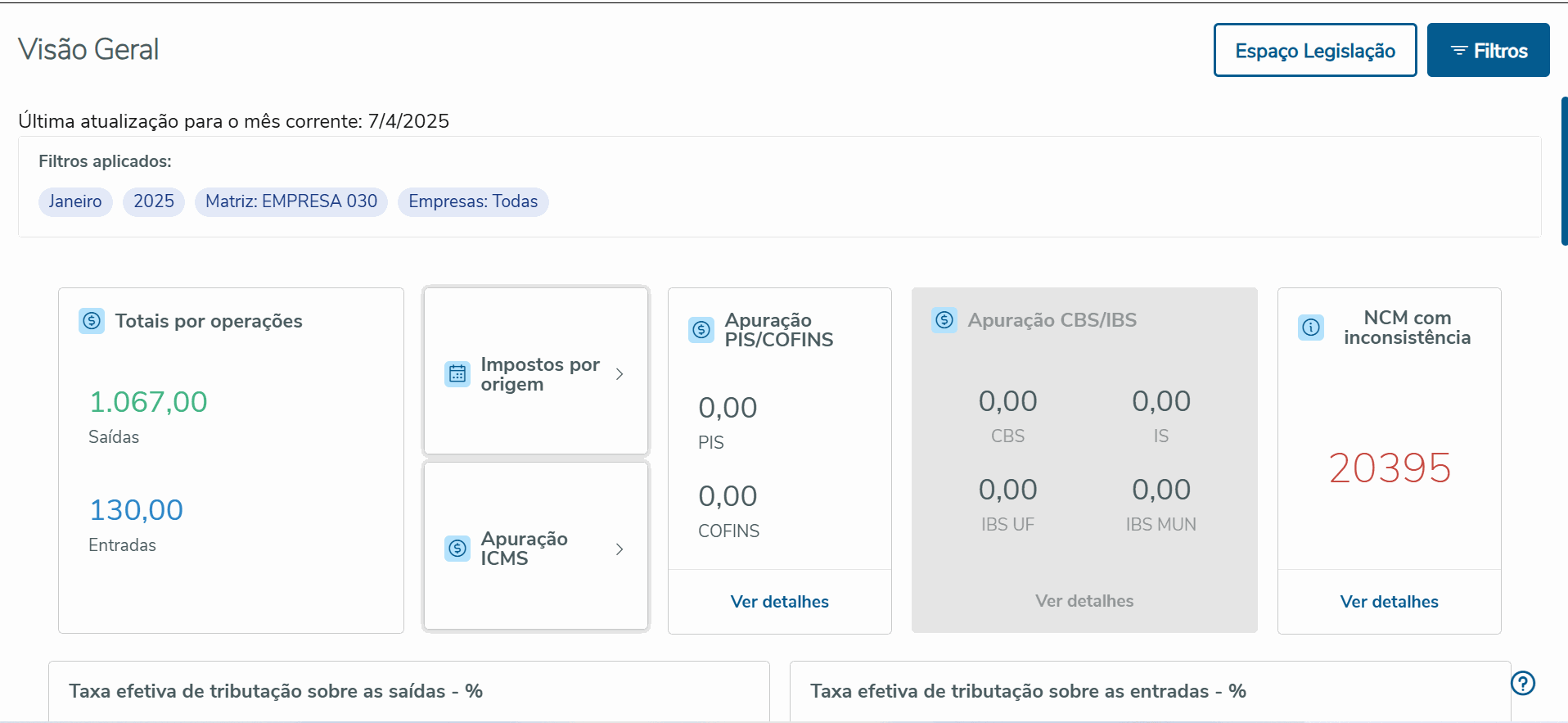The width and height of the screenshot is (1568, 723).
Task: Open the help question mark icon
Action: (1523, 683)
